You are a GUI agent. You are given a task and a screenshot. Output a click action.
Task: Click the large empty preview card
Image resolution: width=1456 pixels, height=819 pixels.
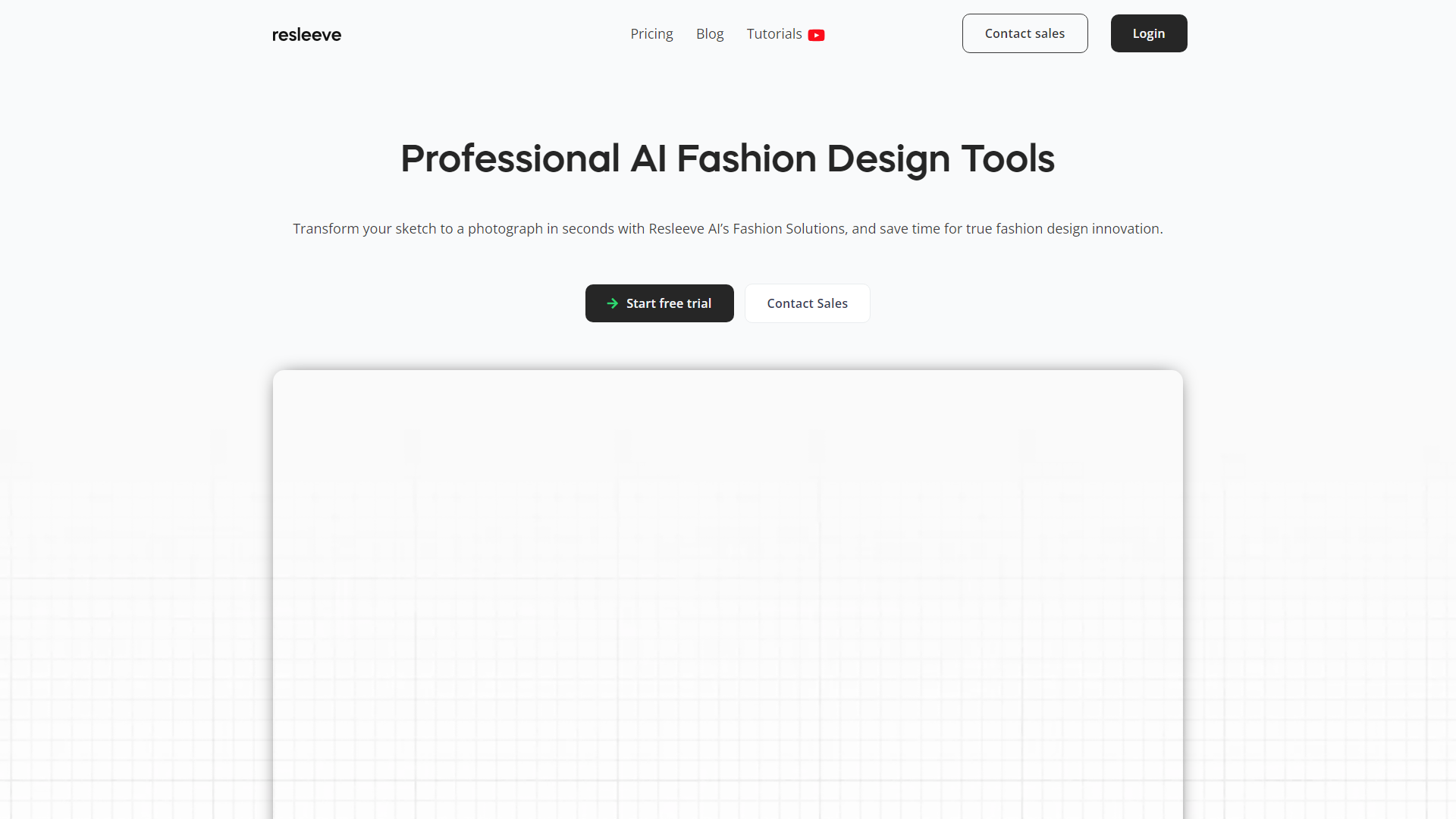coord(728,591)
